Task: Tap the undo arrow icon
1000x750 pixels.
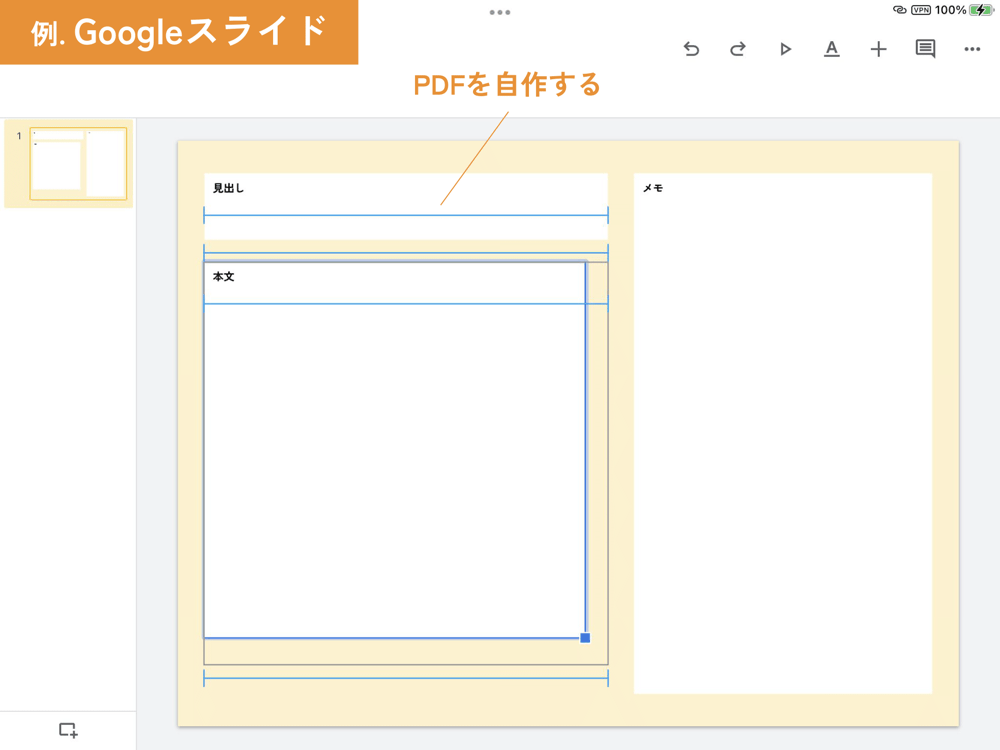Action: [x=691, y=49]
